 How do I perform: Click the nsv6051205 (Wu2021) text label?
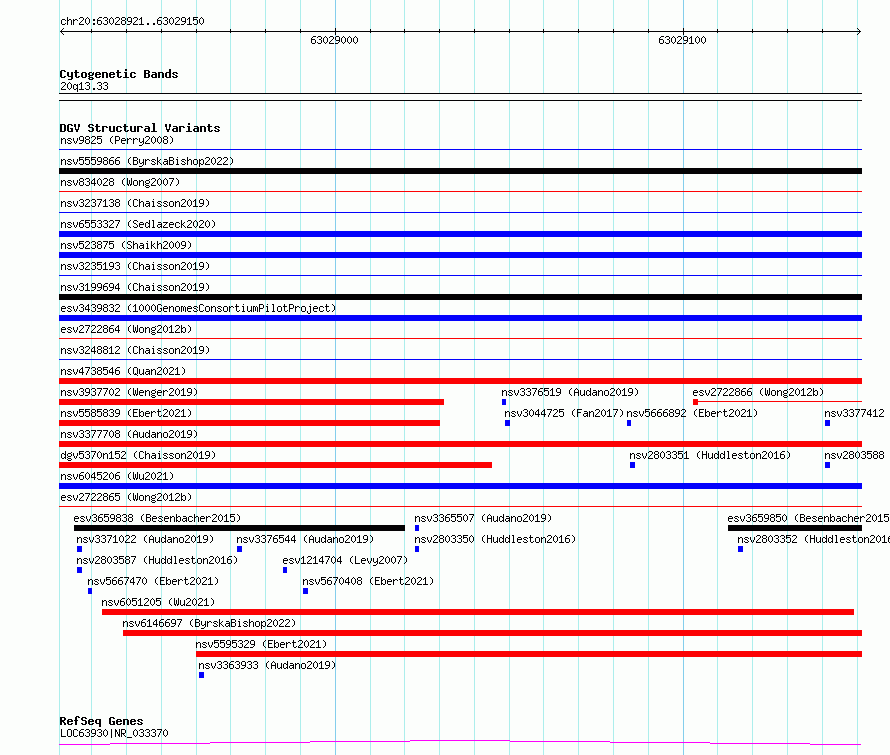coord(158,602)
